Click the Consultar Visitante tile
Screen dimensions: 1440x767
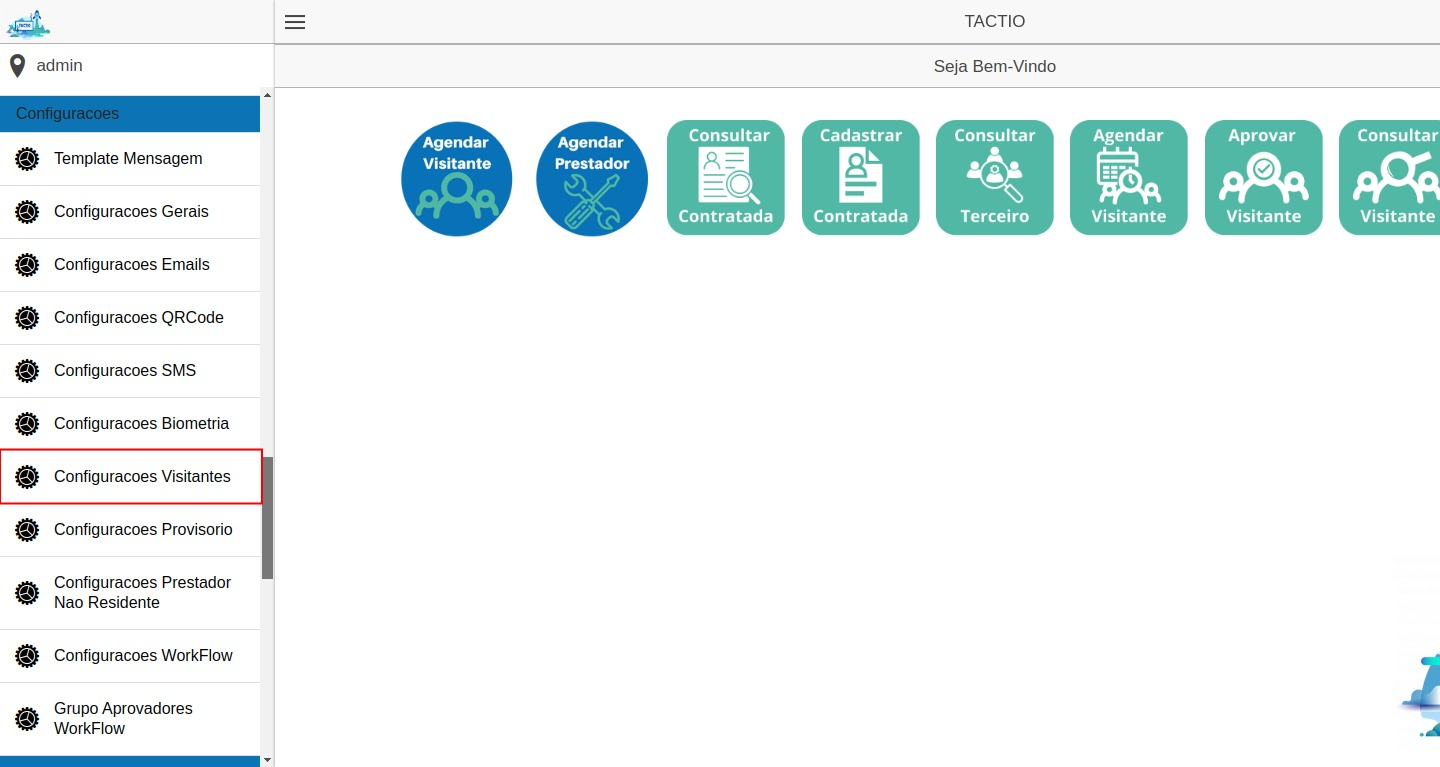click(x=1392, y=178)
